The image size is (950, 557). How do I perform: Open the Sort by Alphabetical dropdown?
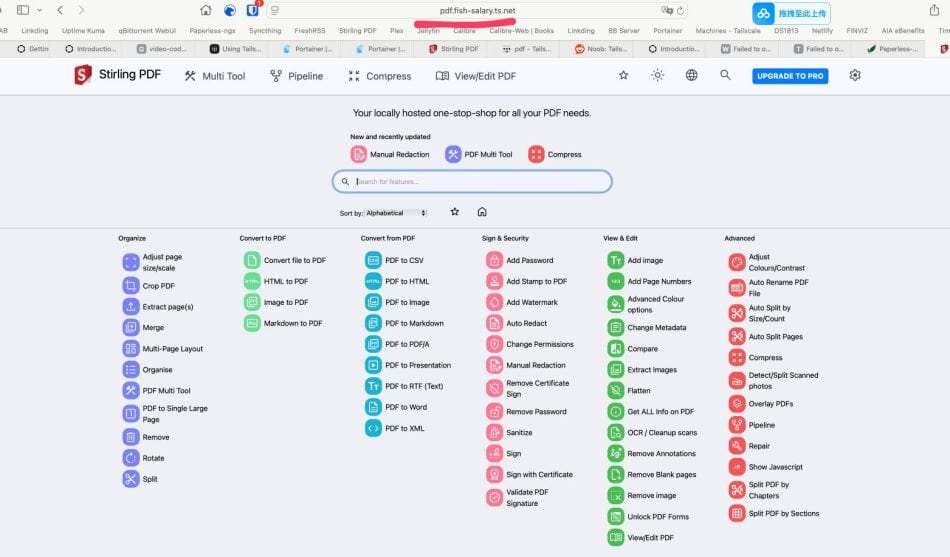[x=396, y=213]
